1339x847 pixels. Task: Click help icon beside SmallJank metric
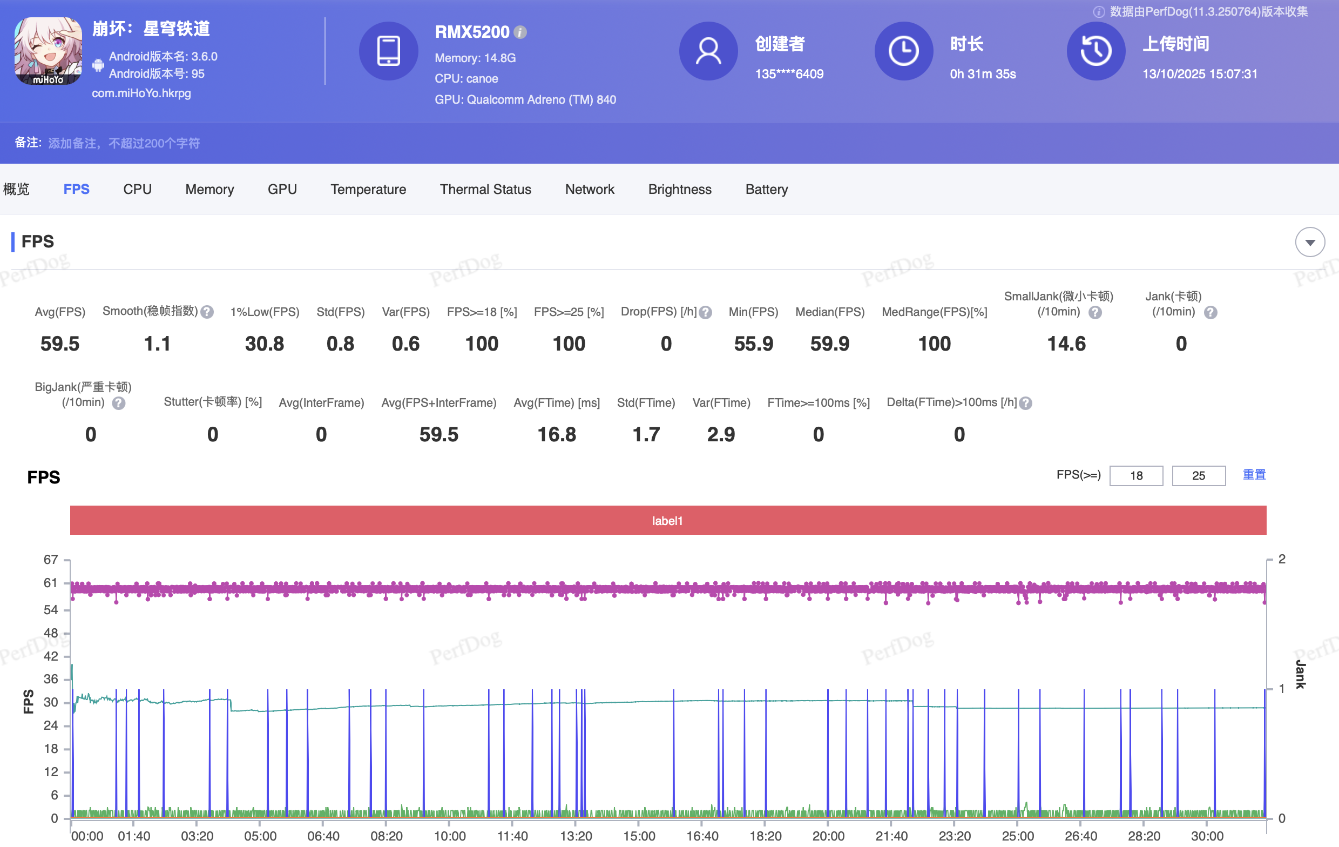(1095, 312)
